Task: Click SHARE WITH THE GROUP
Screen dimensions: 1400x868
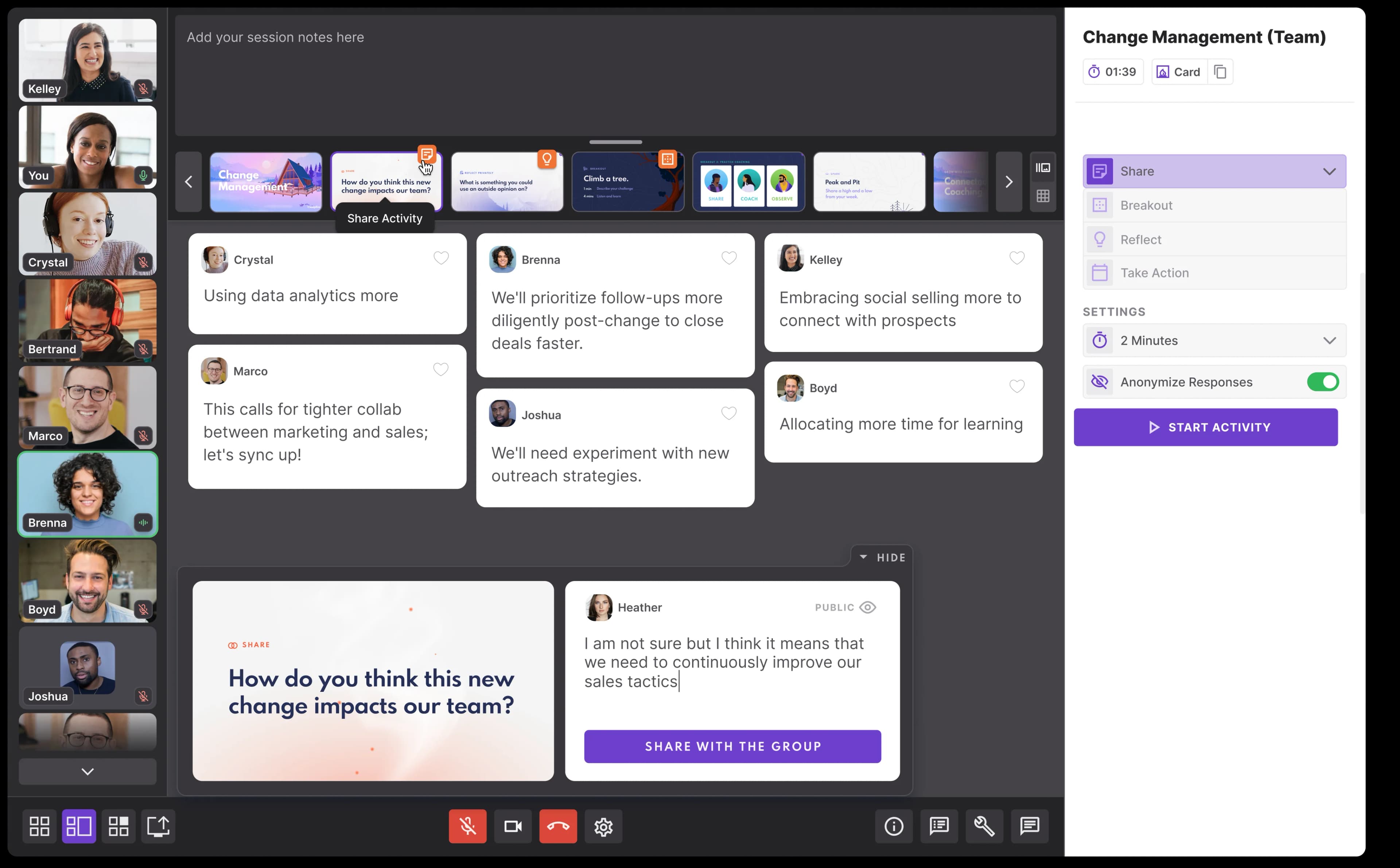Action: [x=732, y=746]
